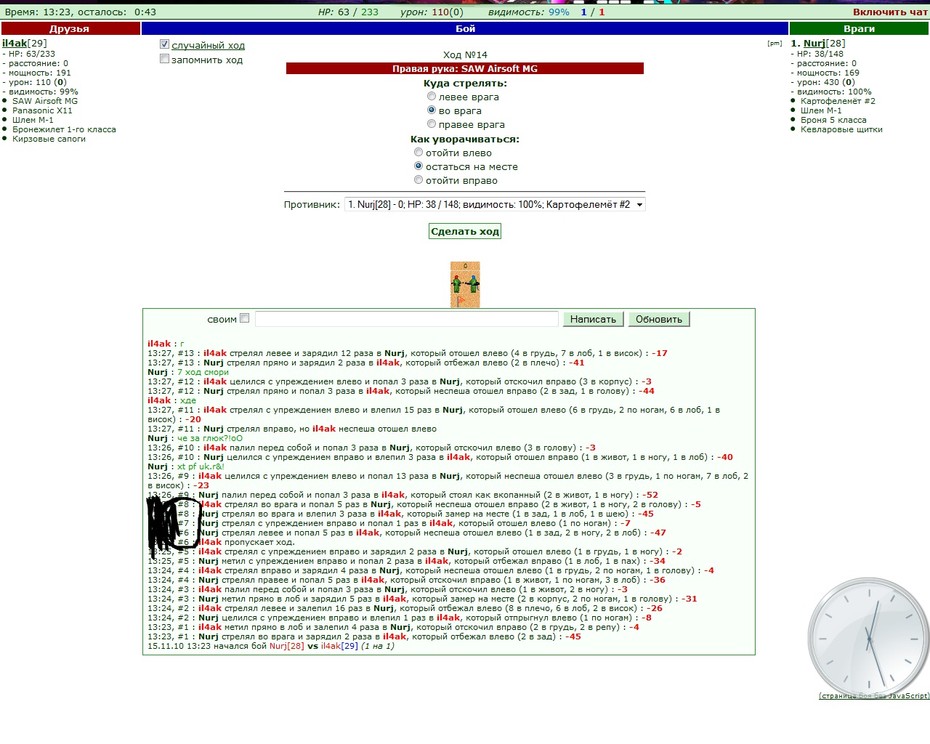Select radio option во врага
This screenshot has height=744, width=930.
[431, 110]
